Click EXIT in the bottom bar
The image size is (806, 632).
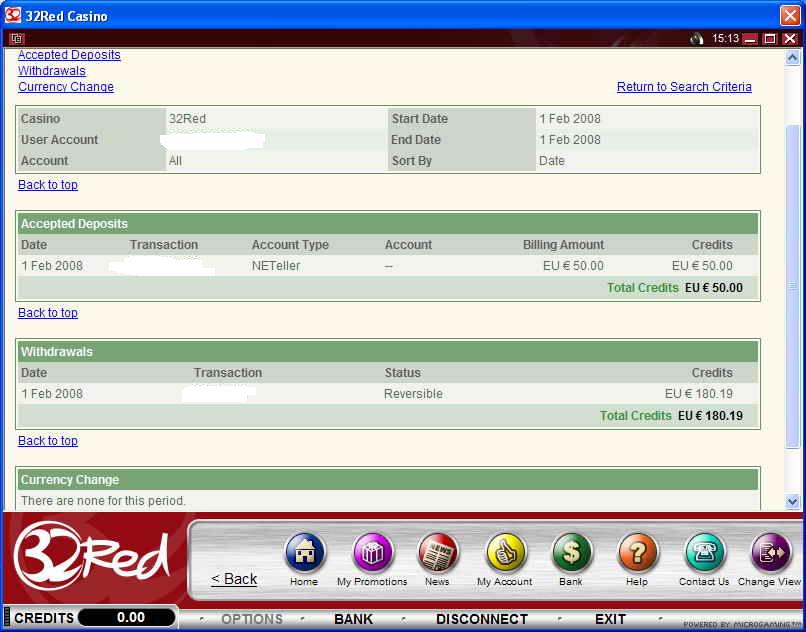(610, 619)
